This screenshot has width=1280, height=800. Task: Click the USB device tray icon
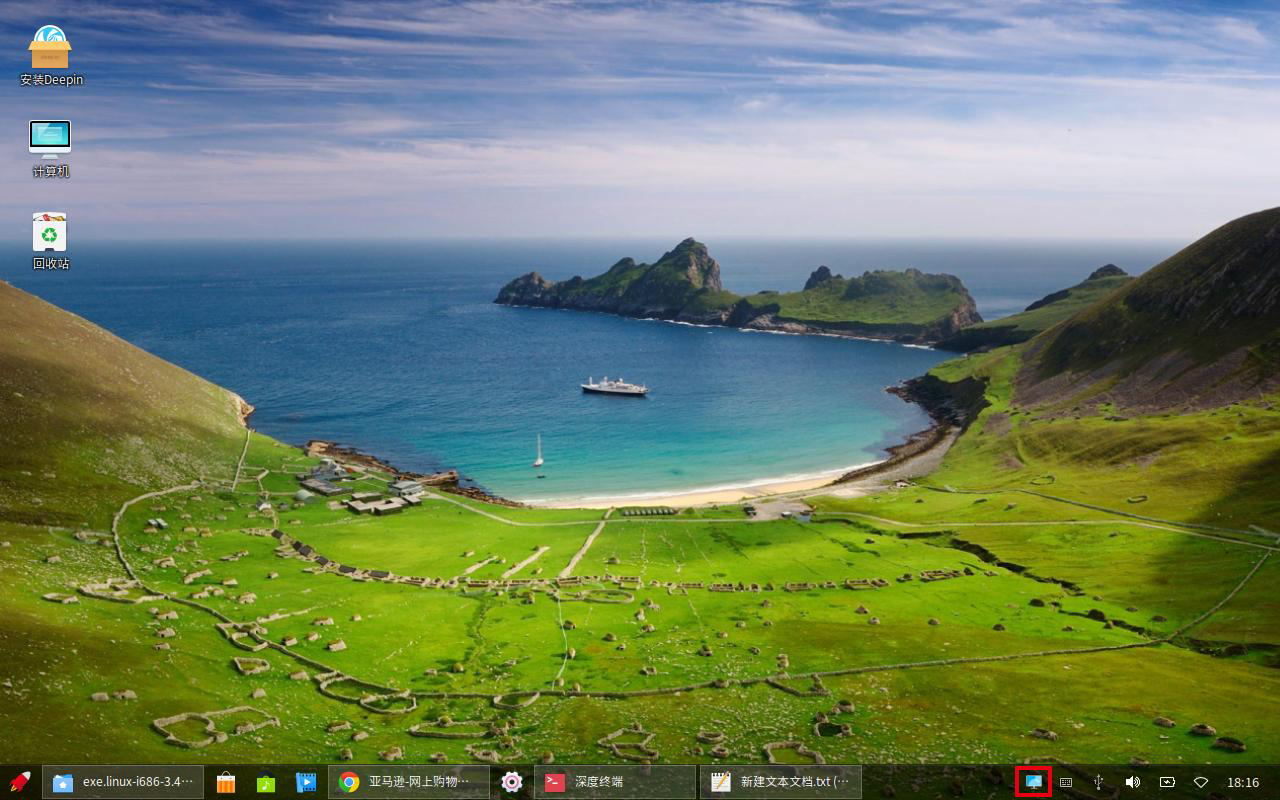1098,782
